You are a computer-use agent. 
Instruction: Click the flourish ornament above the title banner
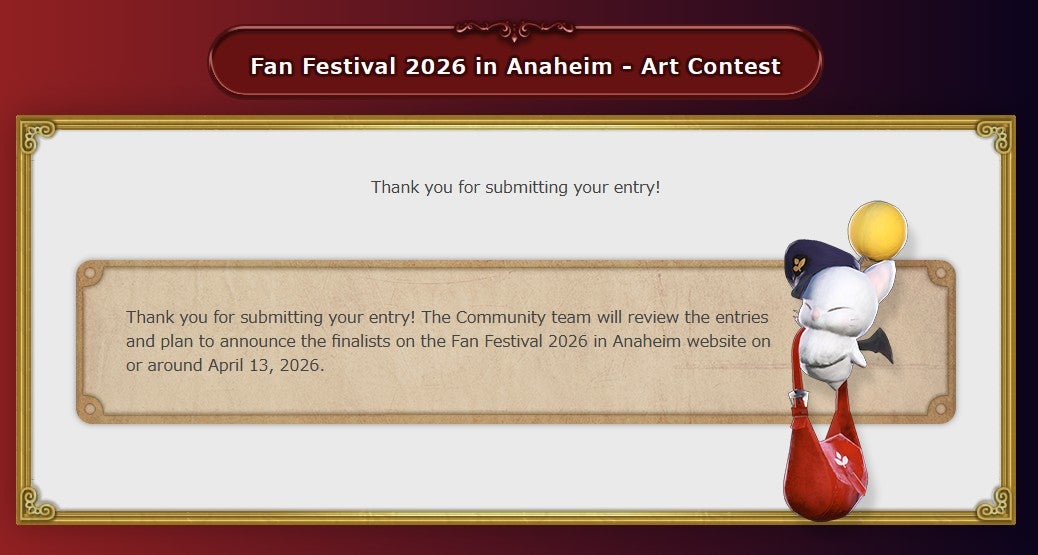514,29
